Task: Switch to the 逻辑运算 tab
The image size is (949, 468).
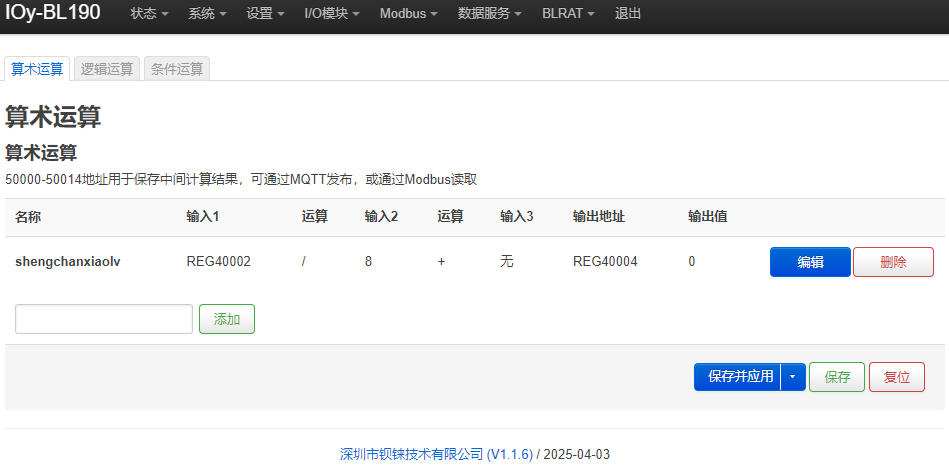Action: 107,69
